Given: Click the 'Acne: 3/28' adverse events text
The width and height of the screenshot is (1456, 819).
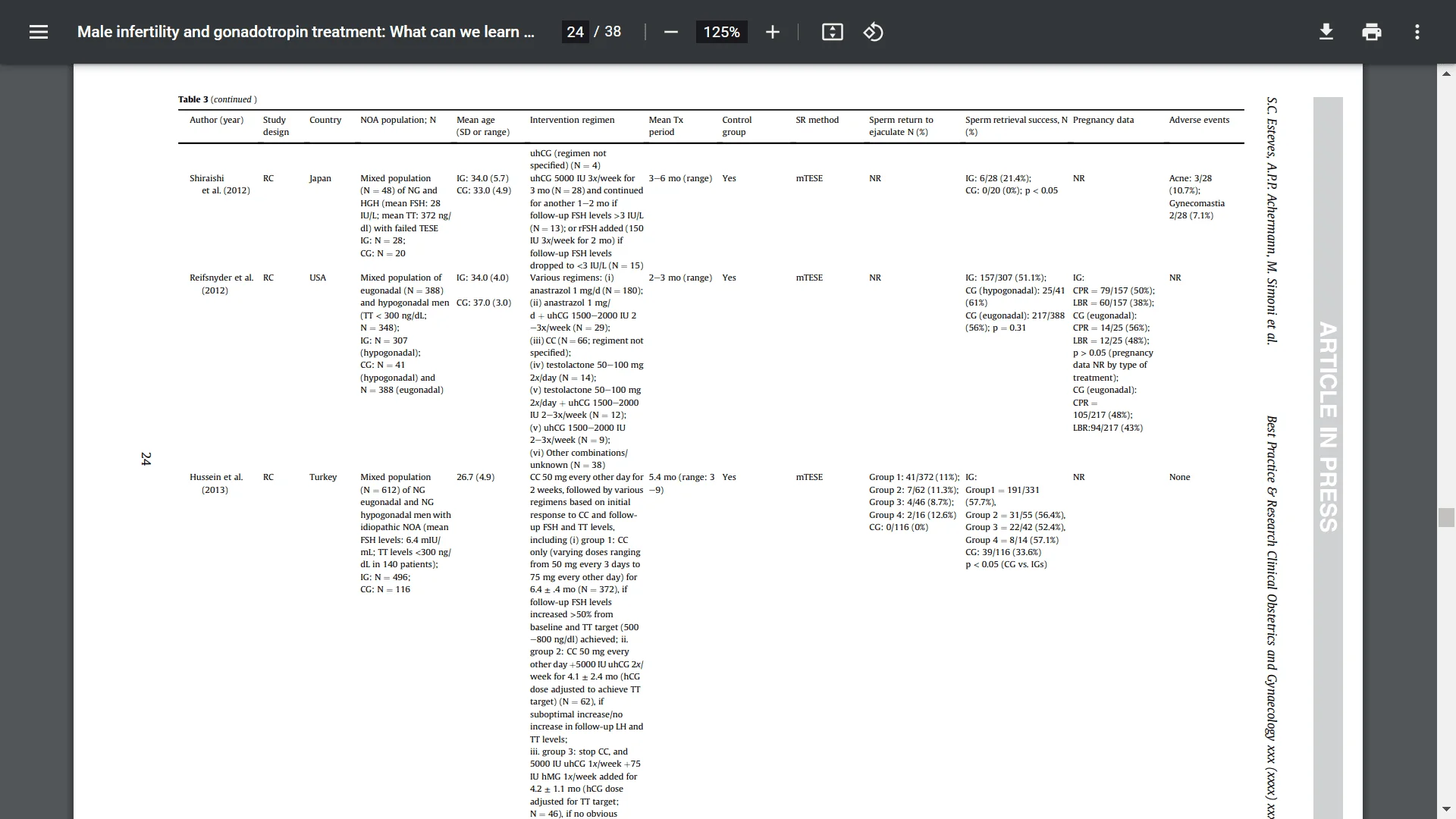Looking at the screenshot, I should point(1191,178).
